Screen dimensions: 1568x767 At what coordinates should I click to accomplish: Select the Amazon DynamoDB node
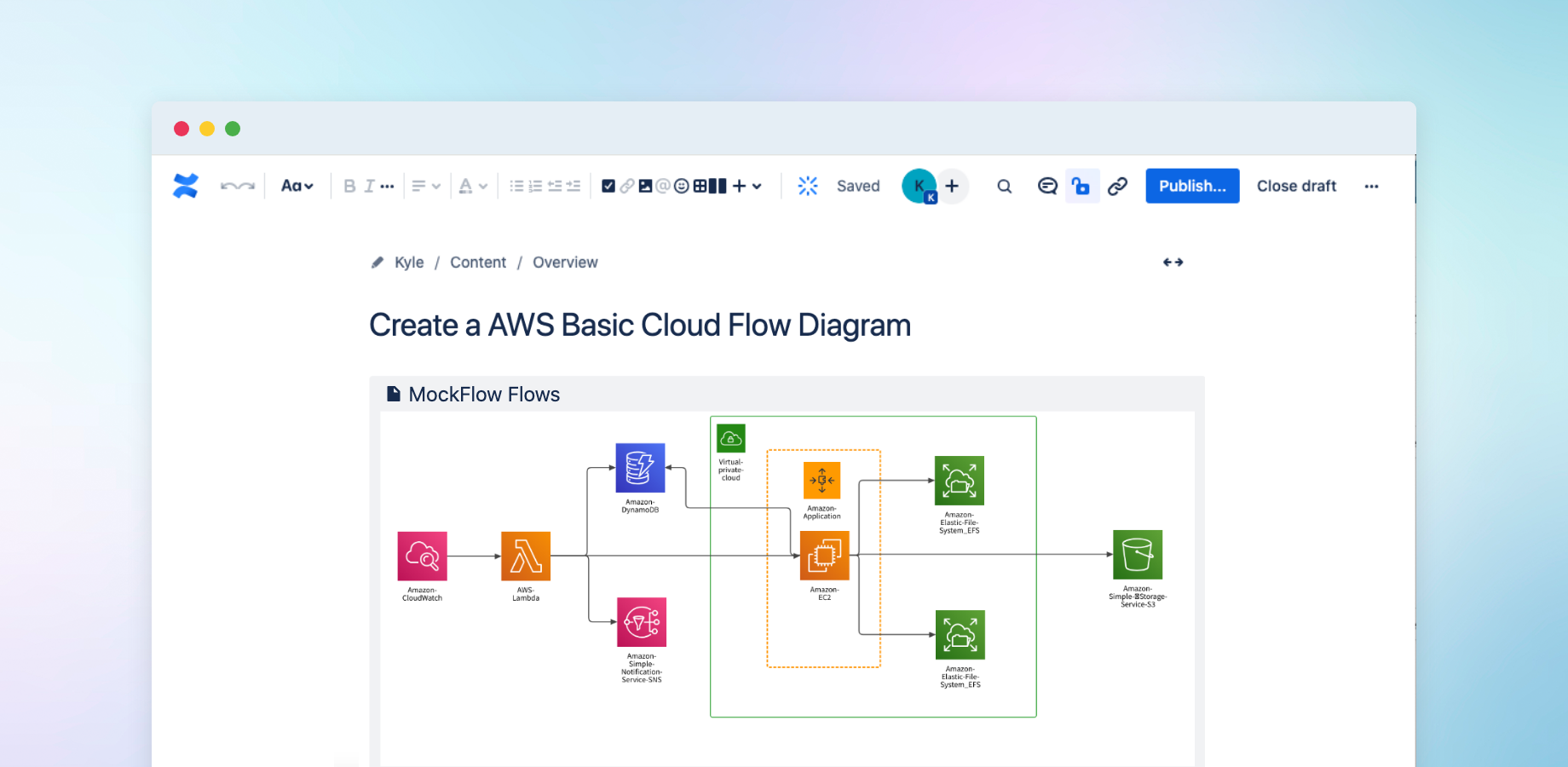[640, 467]
